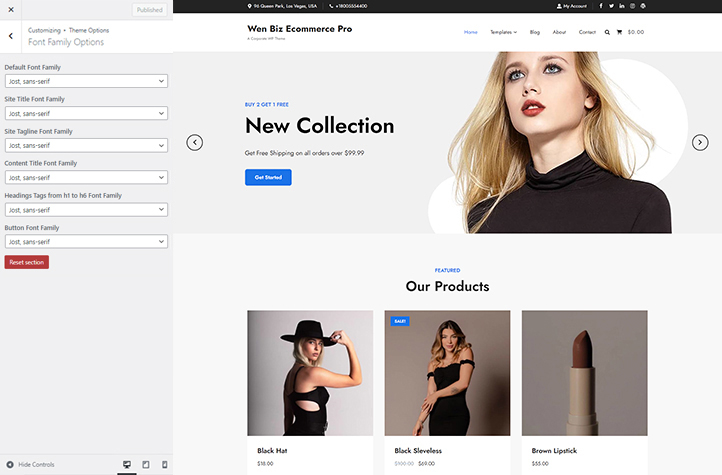Visit the Twitter social icon link
Screen dimensions: 722x475
[611, 6]
